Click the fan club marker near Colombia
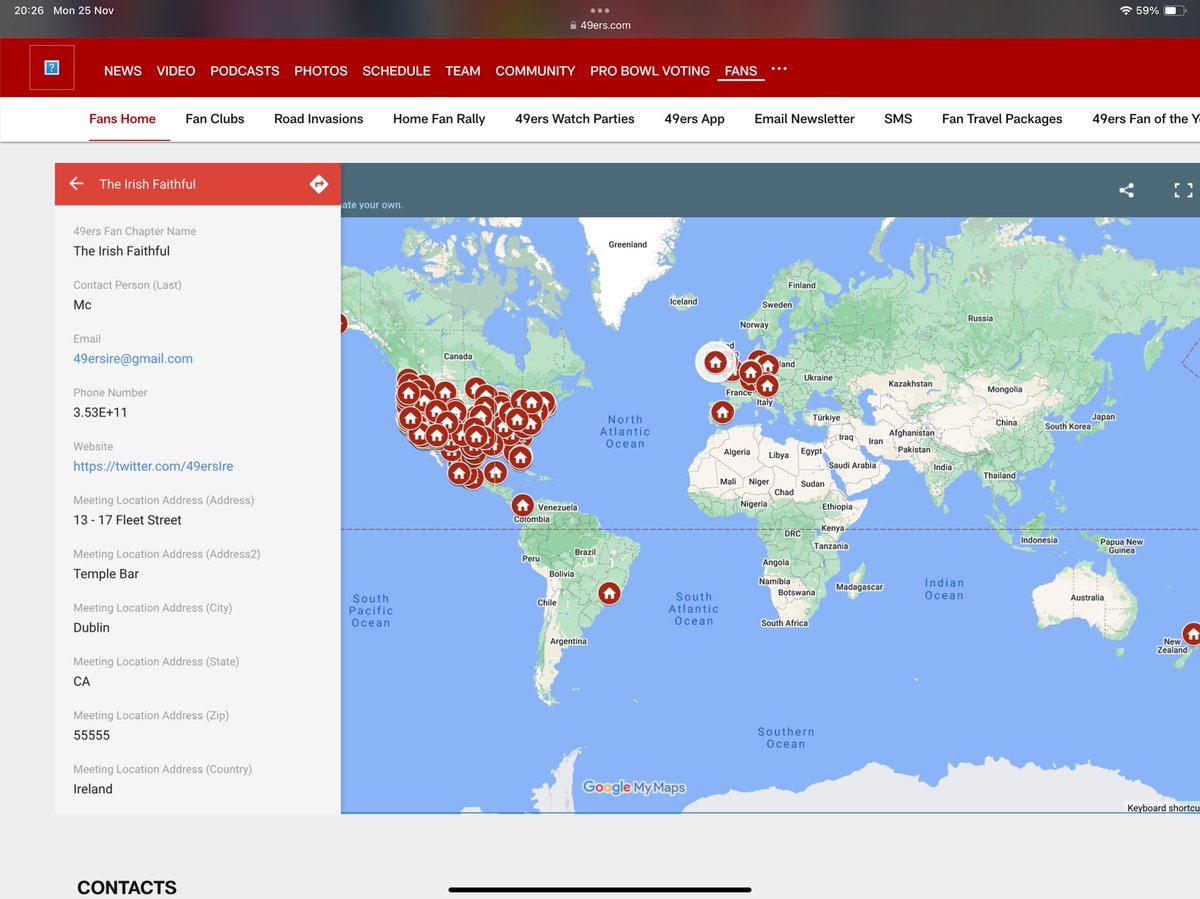The width and height of the screenshot is (1200, 899). click(522, 505)
